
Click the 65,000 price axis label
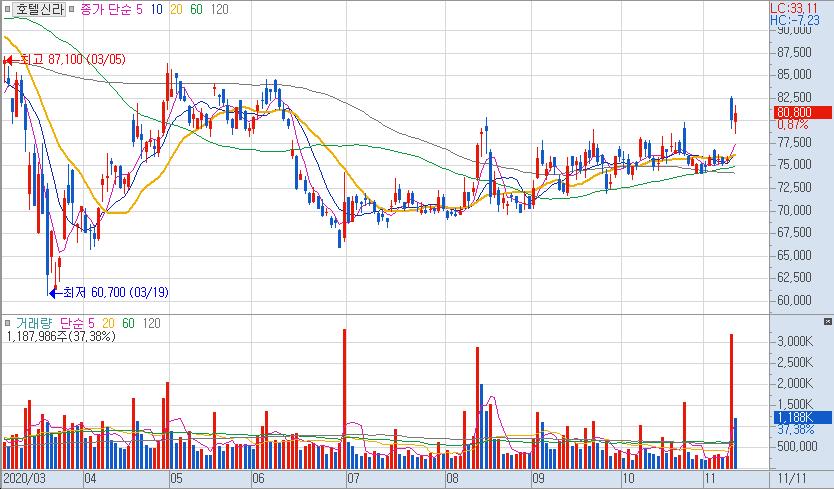(x=794, y=255)
